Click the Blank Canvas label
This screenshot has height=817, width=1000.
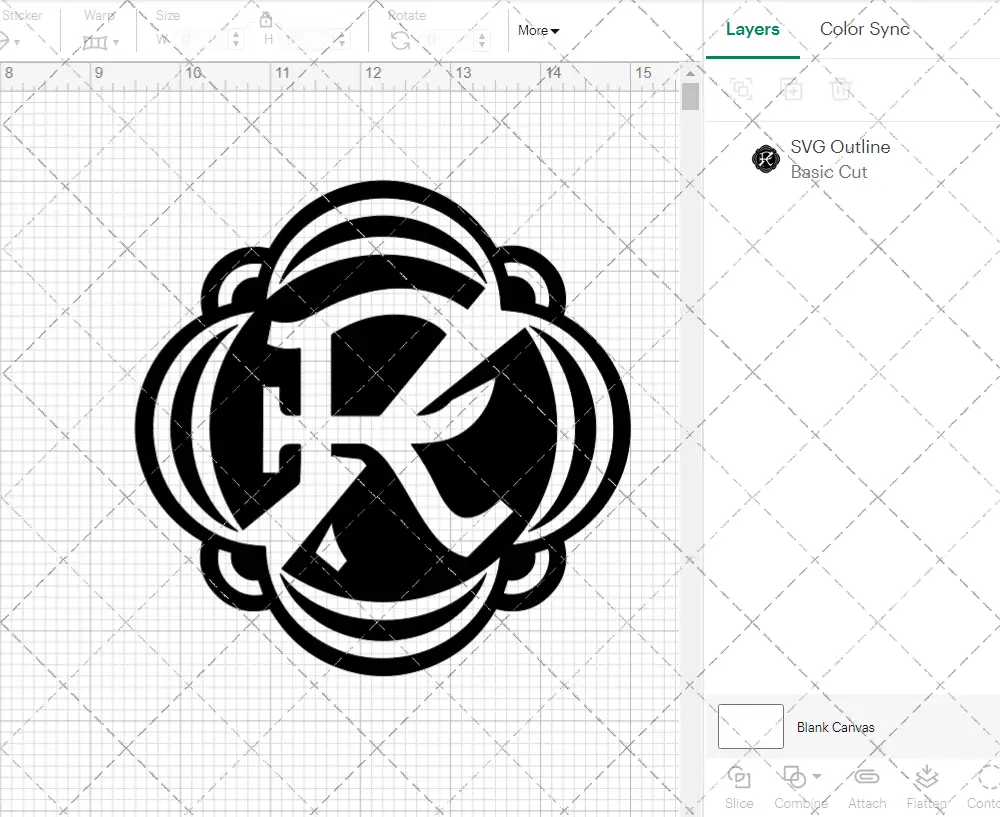pyautogui.click(x=835, y=727)
